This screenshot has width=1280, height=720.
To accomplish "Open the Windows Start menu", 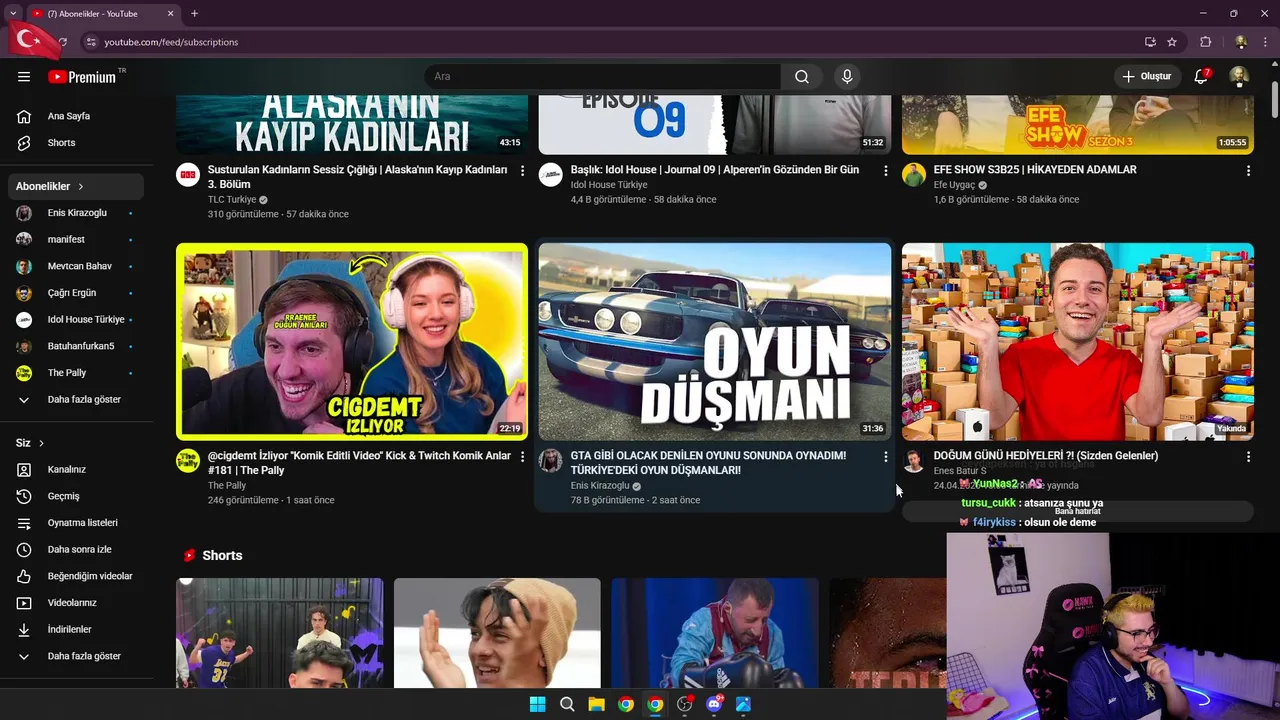I will pos(537,704).
